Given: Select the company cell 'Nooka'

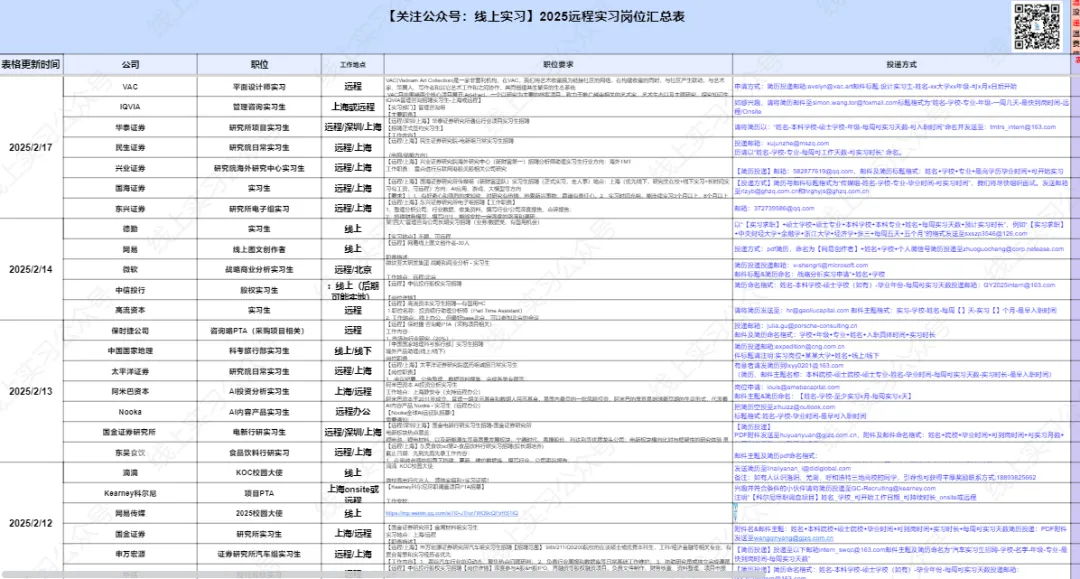Looking at the screenshot, I should click(x=130, y=412).
